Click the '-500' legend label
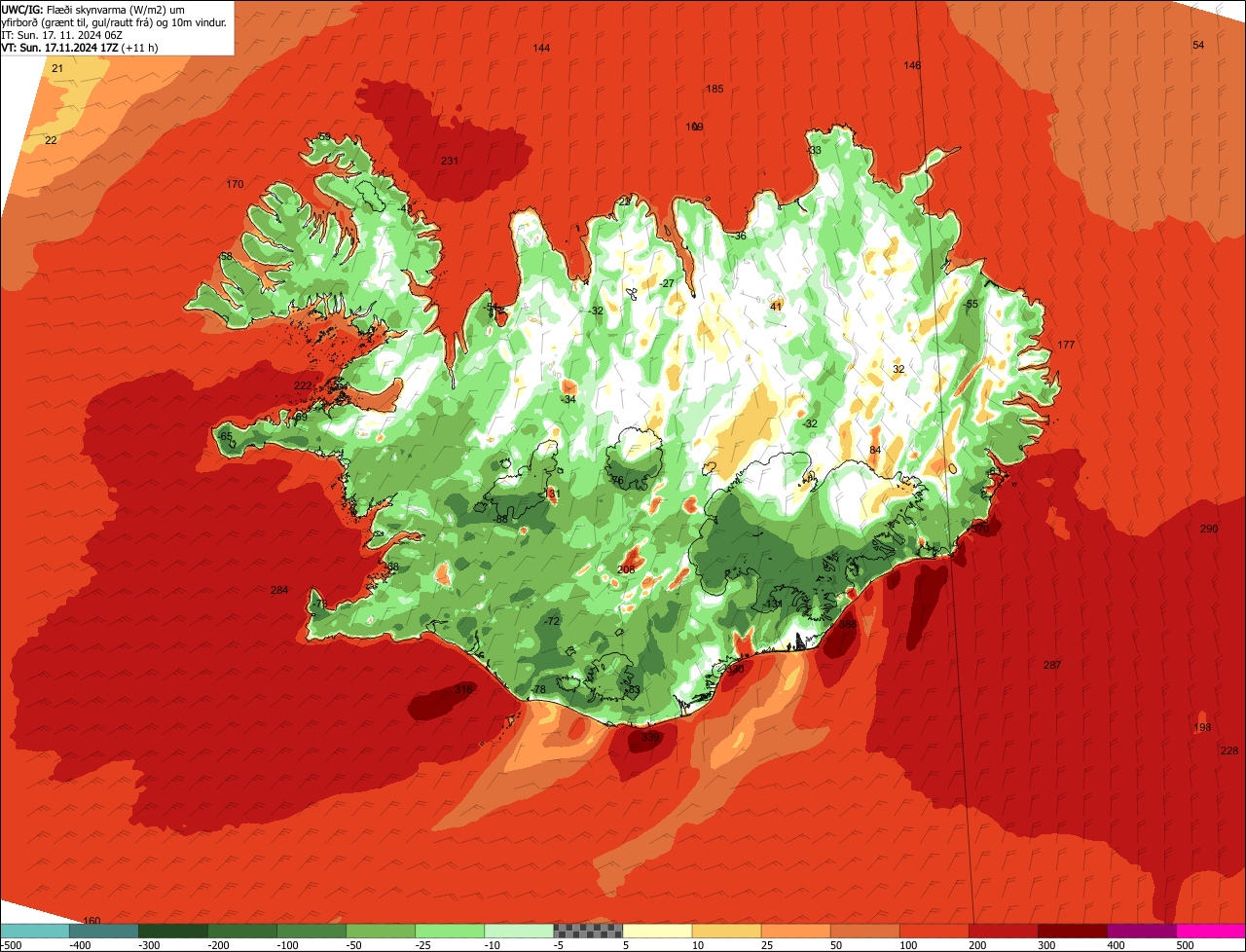Viewport: 1246px width, 952px height. coord(11,945)
